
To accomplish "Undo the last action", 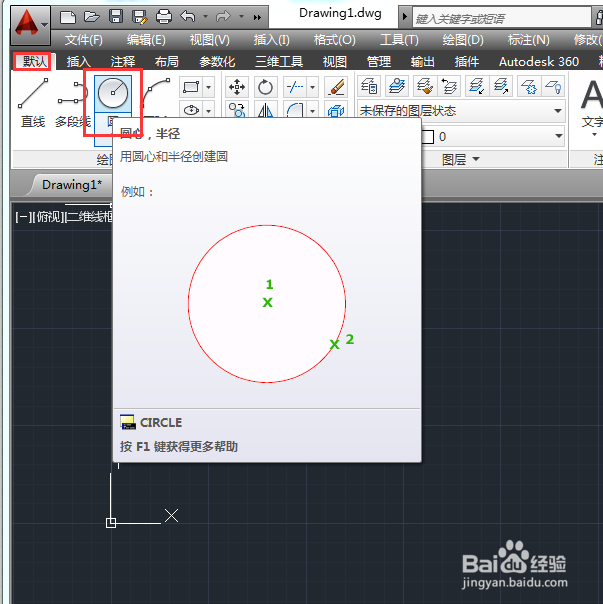I will (188, 17).
